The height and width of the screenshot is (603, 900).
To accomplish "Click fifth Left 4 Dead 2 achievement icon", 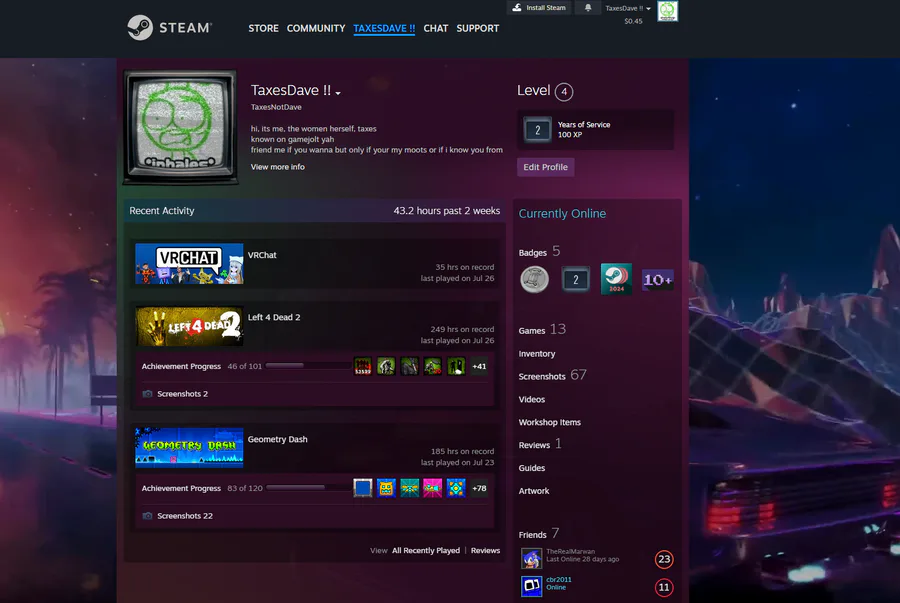I will point(456,366).
